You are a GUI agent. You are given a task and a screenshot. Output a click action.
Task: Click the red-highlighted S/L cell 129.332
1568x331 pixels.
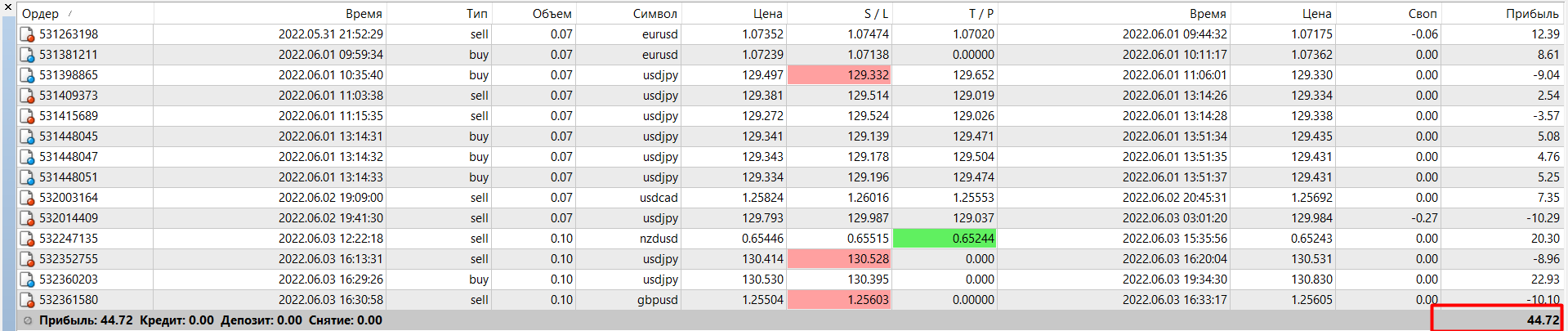pyautogui.click(x=839, y=75)
